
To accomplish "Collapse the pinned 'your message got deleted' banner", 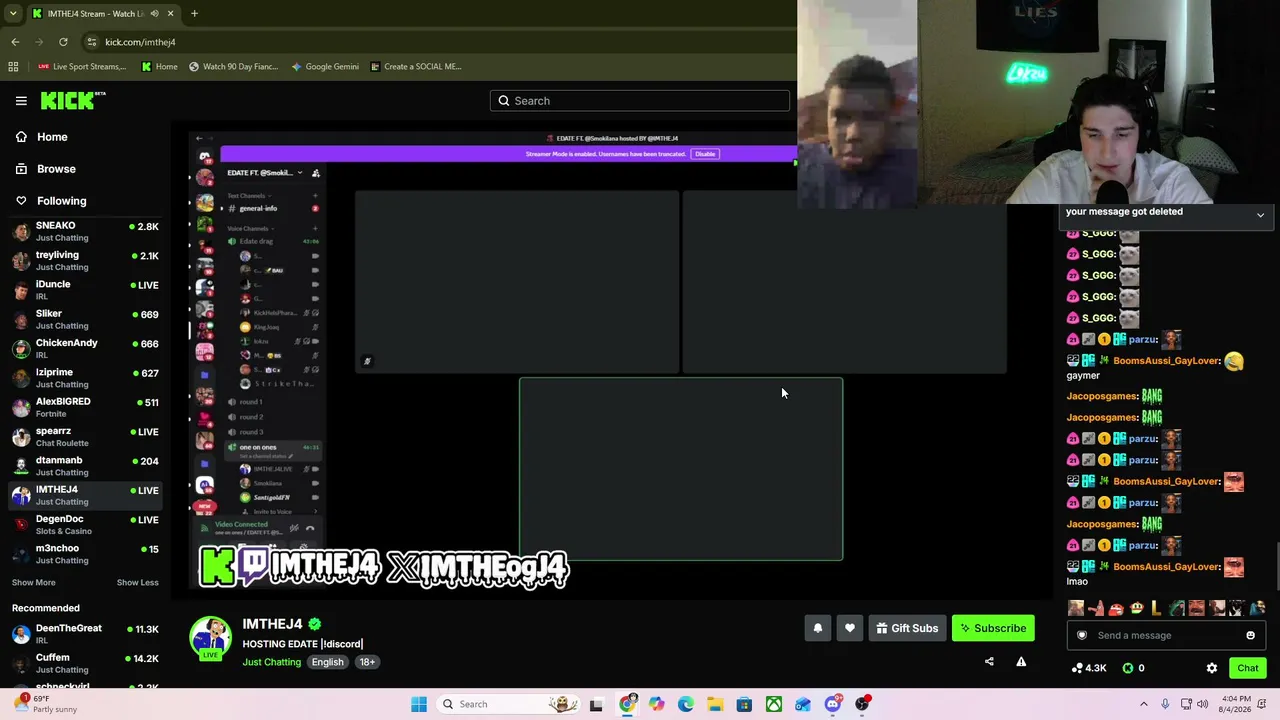I will pyautogui.click(x=1260, y=214).
